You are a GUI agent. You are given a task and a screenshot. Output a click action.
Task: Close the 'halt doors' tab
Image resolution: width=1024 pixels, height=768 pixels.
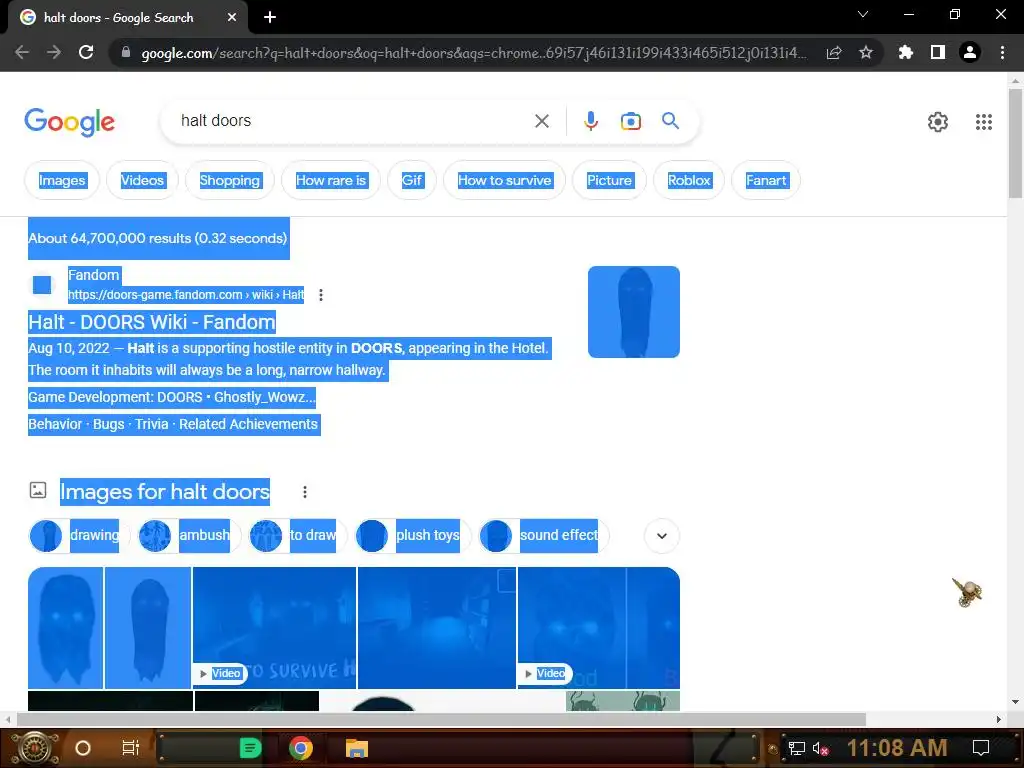232,18
